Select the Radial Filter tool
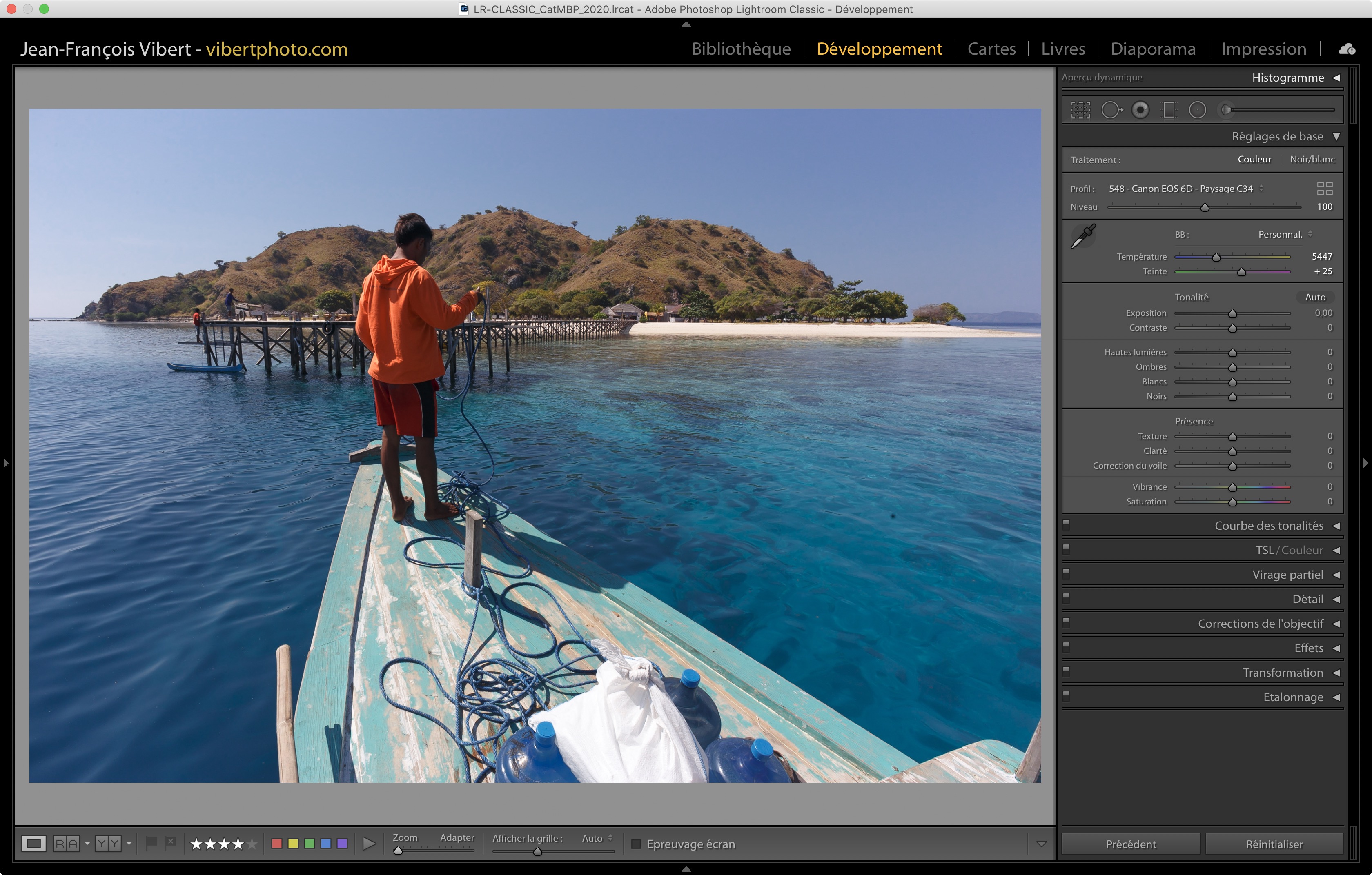The height and width of the screenshot is (875, 1372). point(1197,110)
